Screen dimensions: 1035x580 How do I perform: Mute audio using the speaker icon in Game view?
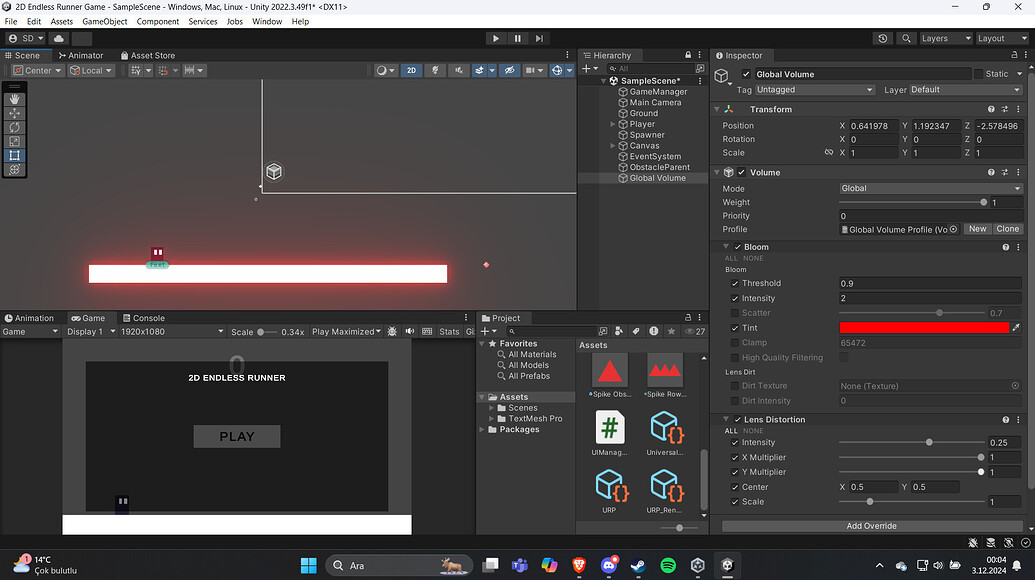(409, 331)
